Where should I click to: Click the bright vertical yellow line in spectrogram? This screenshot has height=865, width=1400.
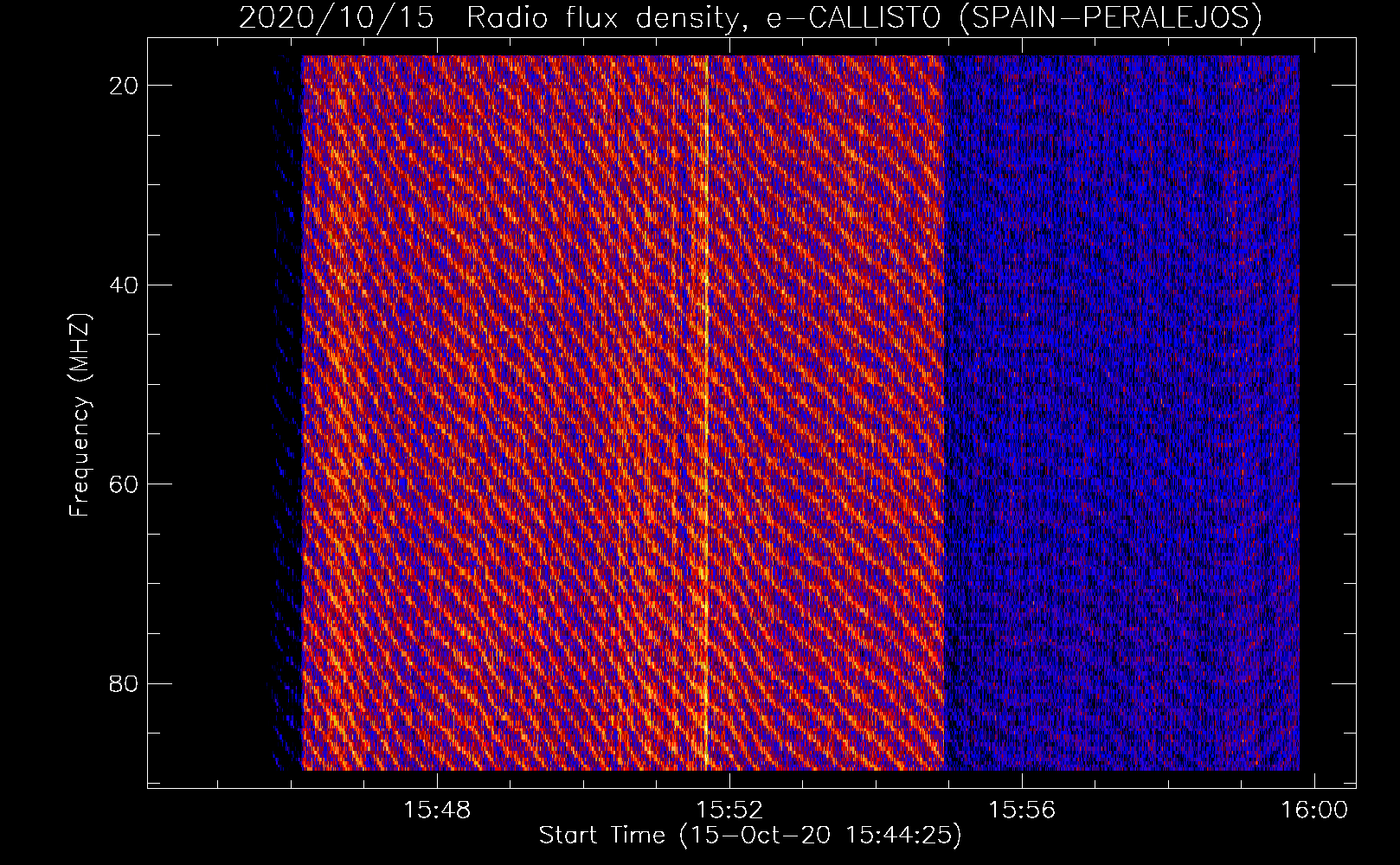(x=708, y=413)
